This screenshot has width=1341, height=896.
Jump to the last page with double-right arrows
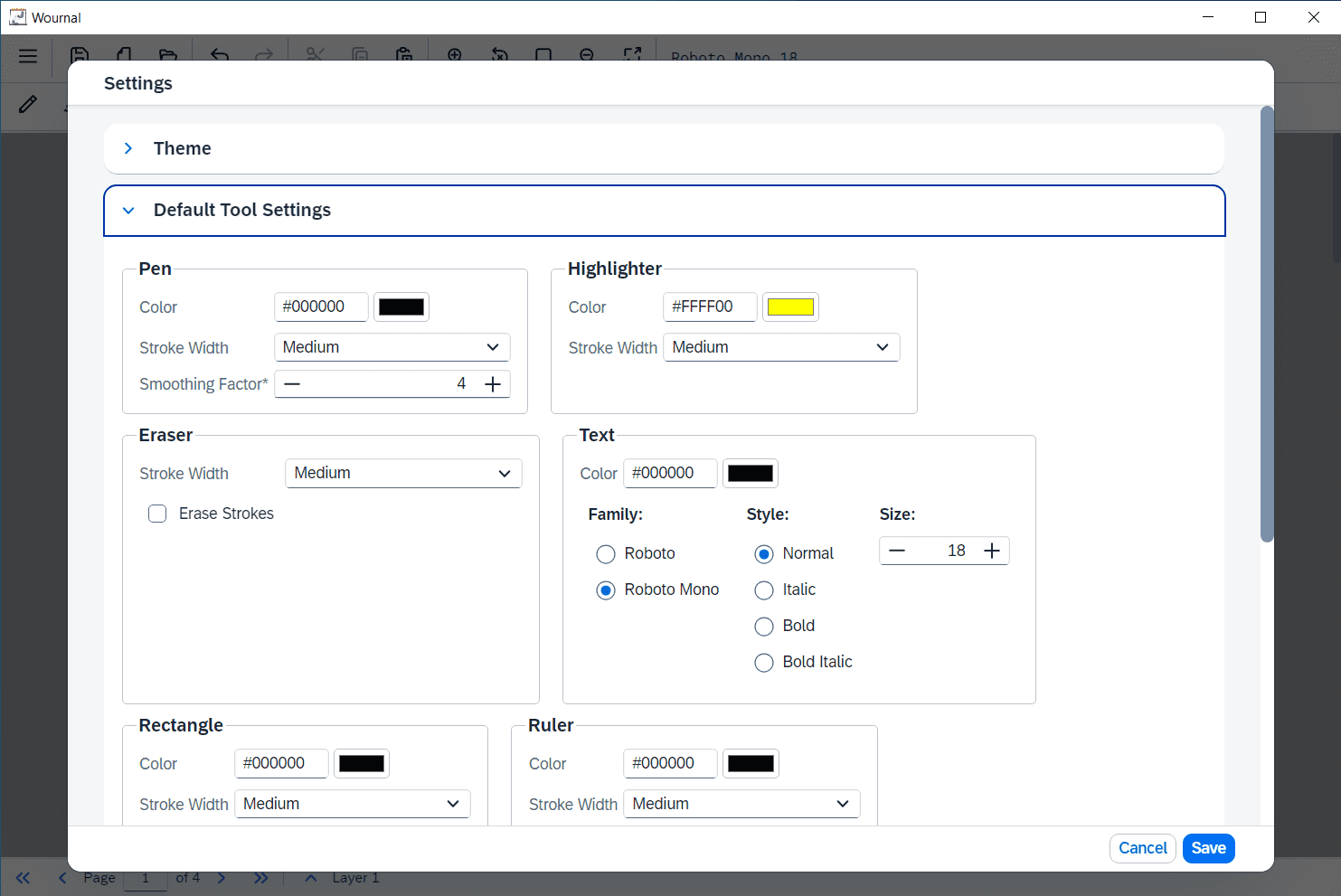pyautogui.click(x=261, y=878)
